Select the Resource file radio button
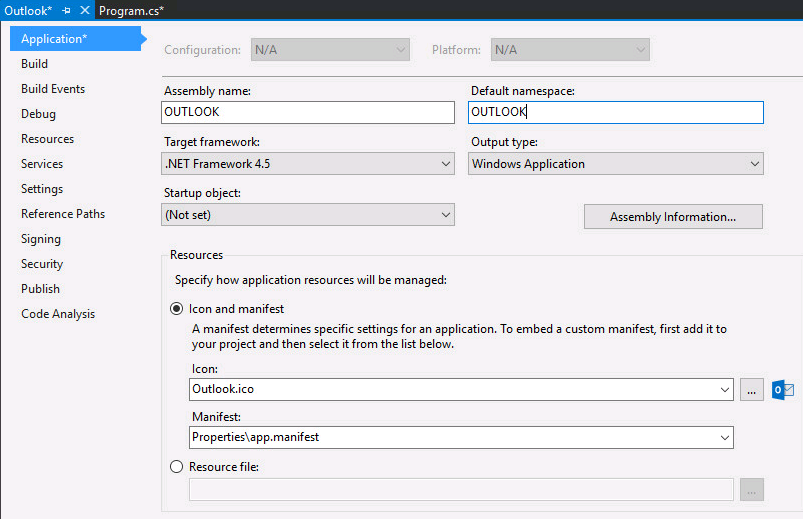 177,466
